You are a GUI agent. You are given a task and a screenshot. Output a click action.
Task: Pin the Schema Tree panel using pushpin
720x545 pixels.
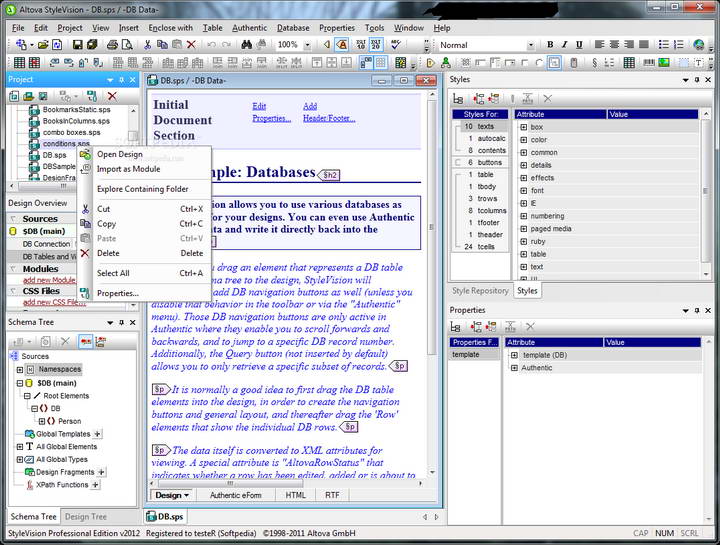(x=119, y=324)
